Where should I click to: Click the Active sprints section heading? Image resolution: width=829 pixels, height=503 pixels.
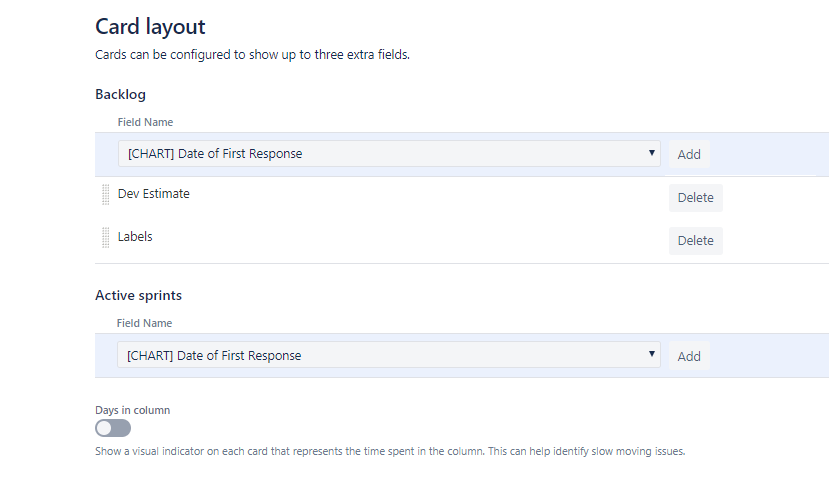pos(139,295)
